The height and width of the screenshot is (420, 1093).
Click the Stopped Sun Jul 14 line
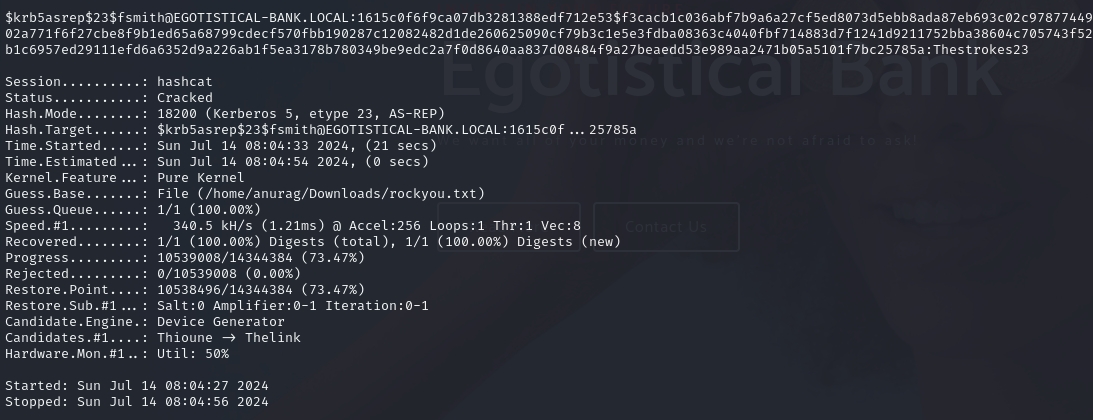click(x=137, y=402)
